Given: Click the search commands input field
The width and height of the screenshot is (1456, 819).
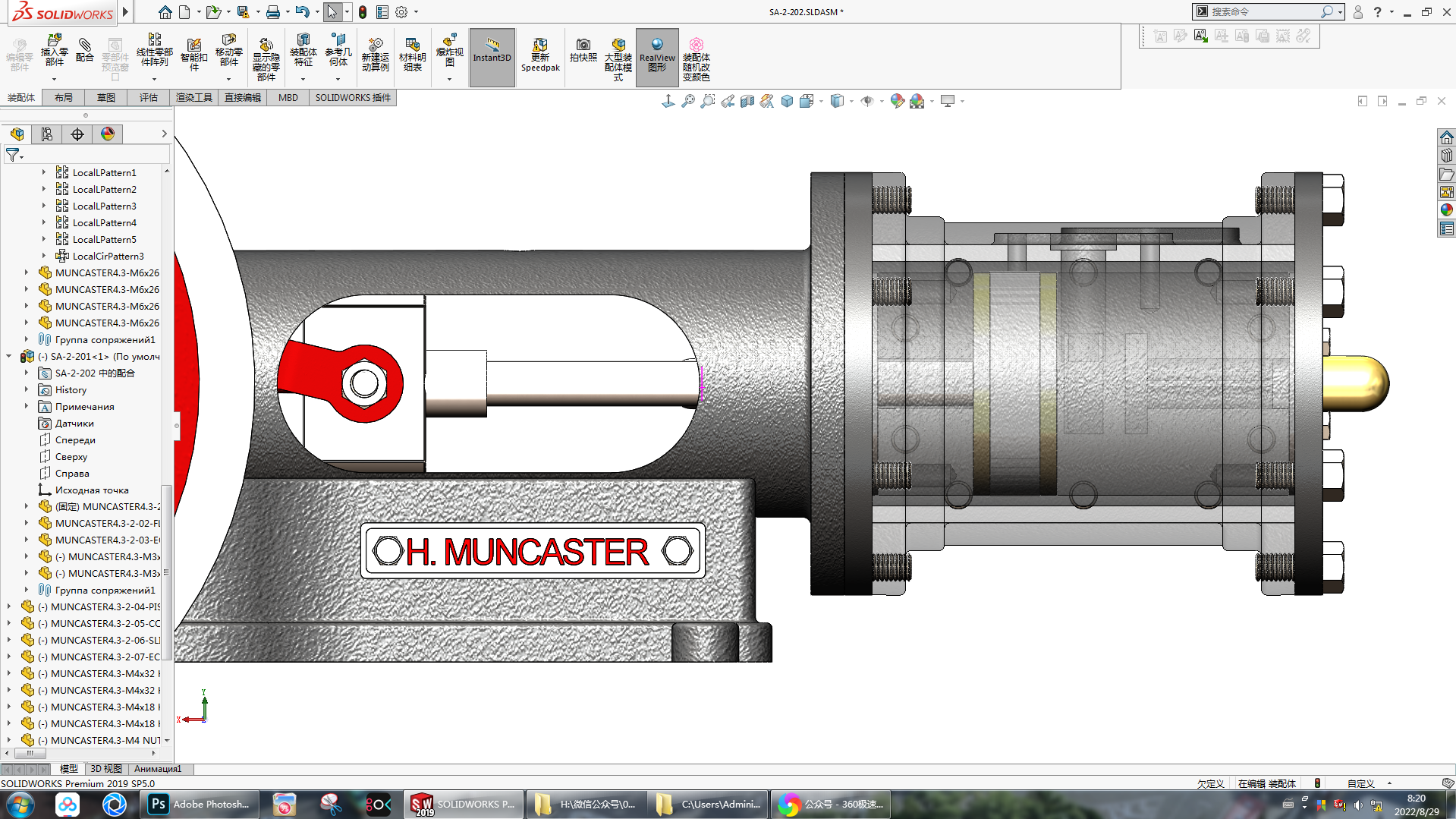Looking at the screenshot, I should coord(1263,11).
